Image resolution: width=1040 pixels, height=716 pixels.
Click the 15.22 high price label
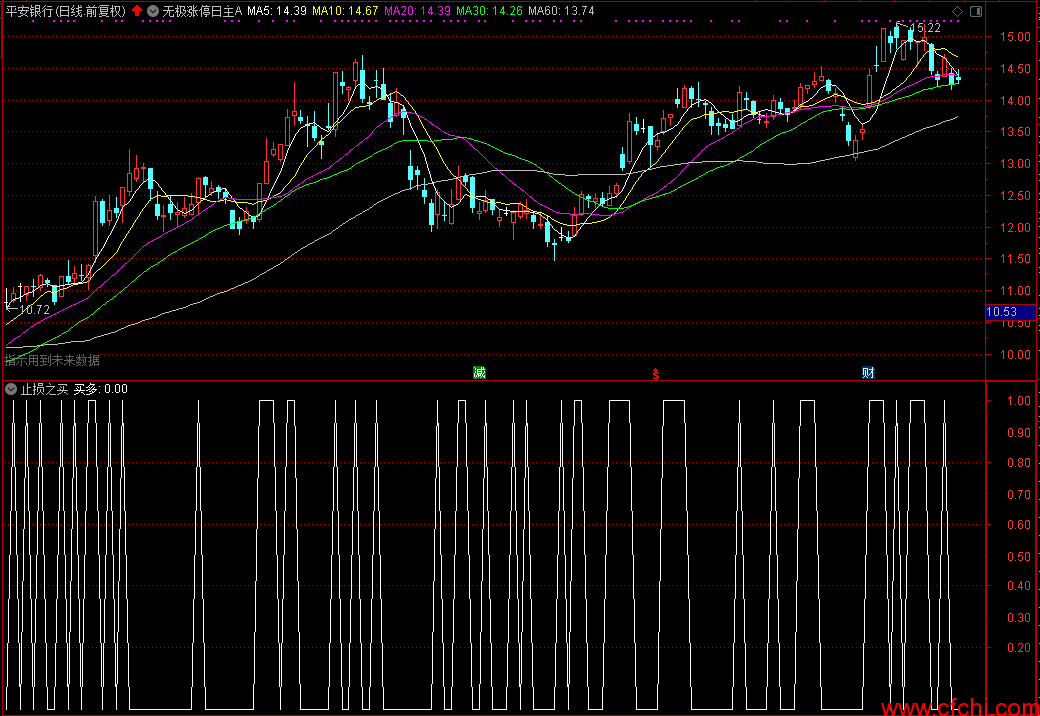pyautogui.click(x=925, y=28)
